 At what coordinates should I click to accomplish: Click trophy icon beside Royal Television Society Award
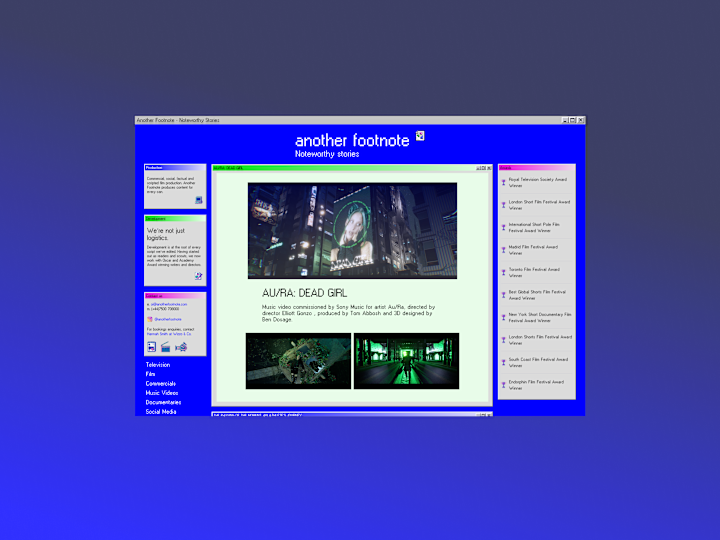504,183
